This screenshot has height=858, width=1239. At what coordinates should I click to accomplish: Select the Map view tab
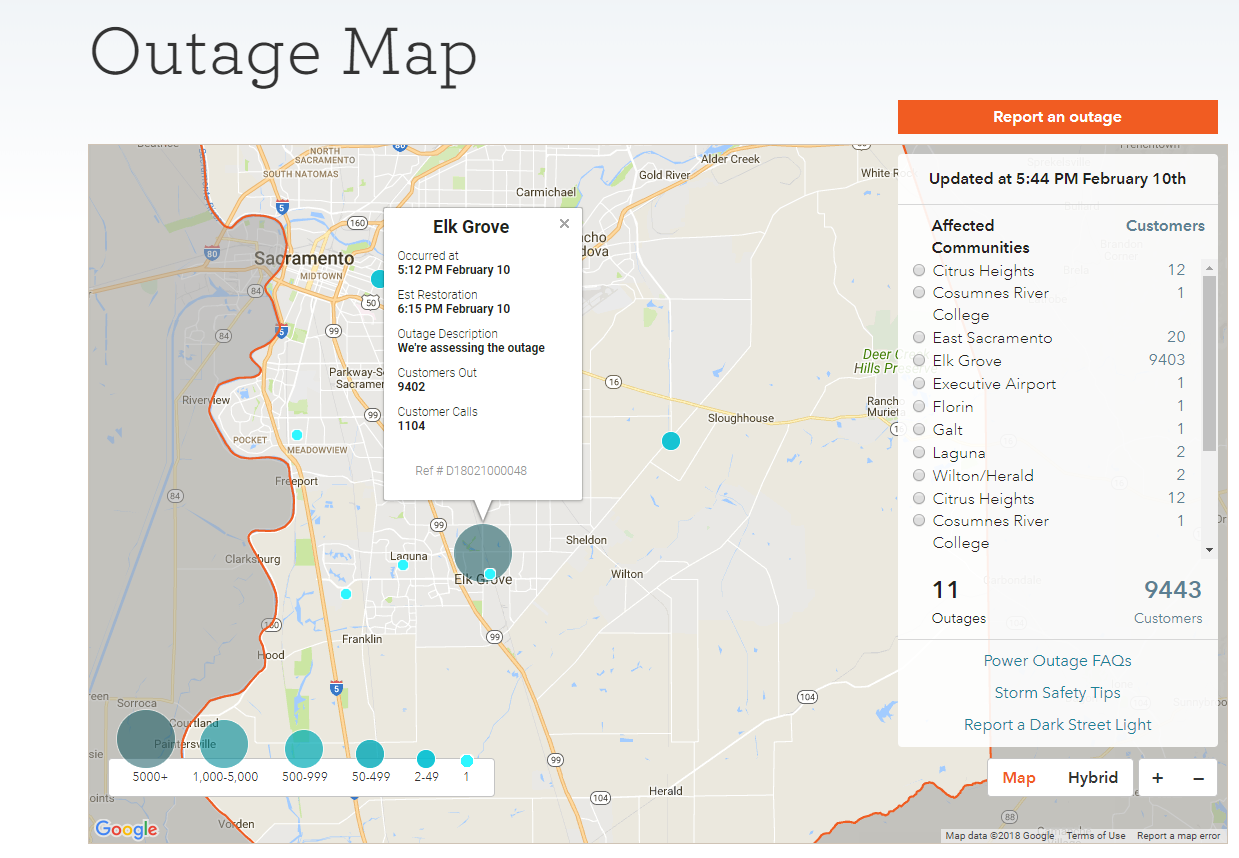1019,777
